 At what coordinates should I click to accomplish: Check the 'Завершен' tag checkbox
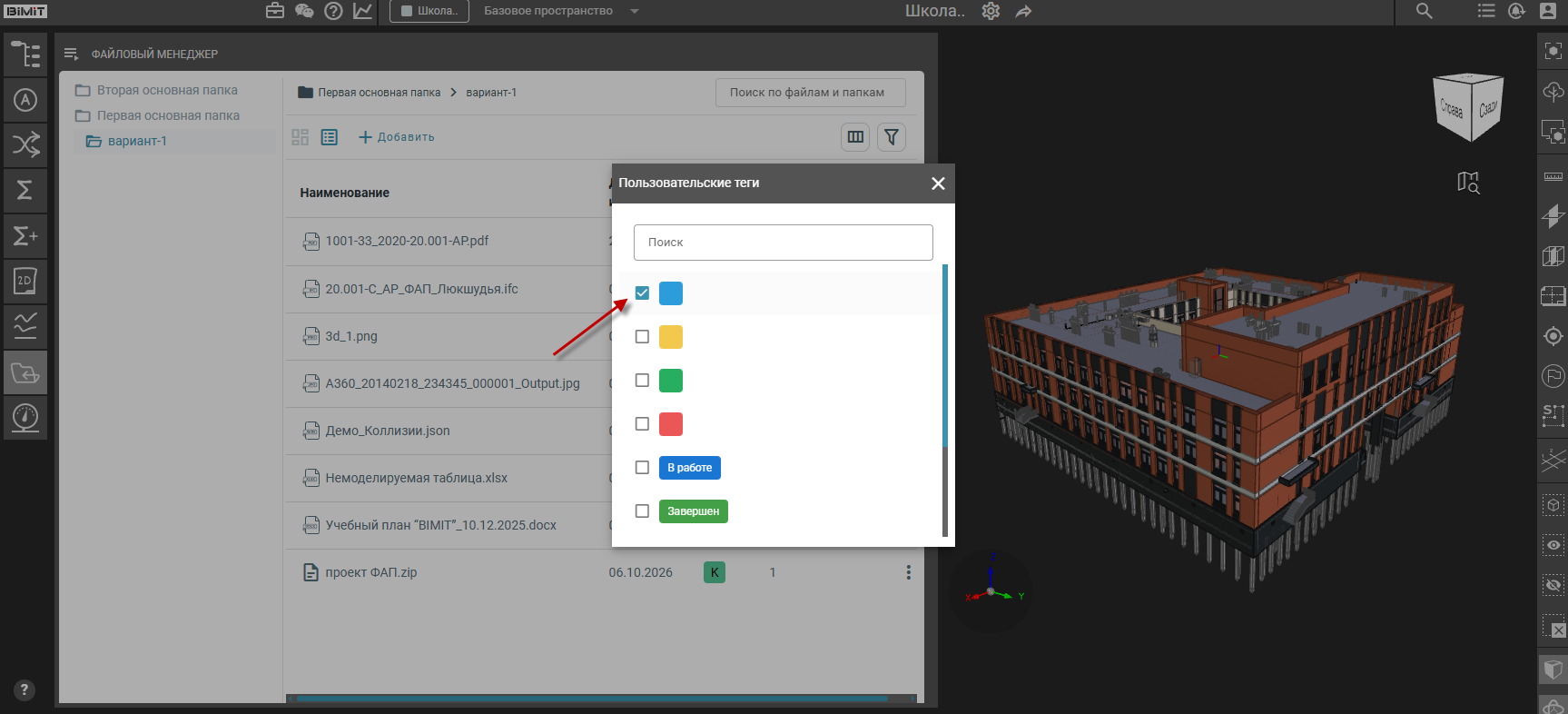642,511
